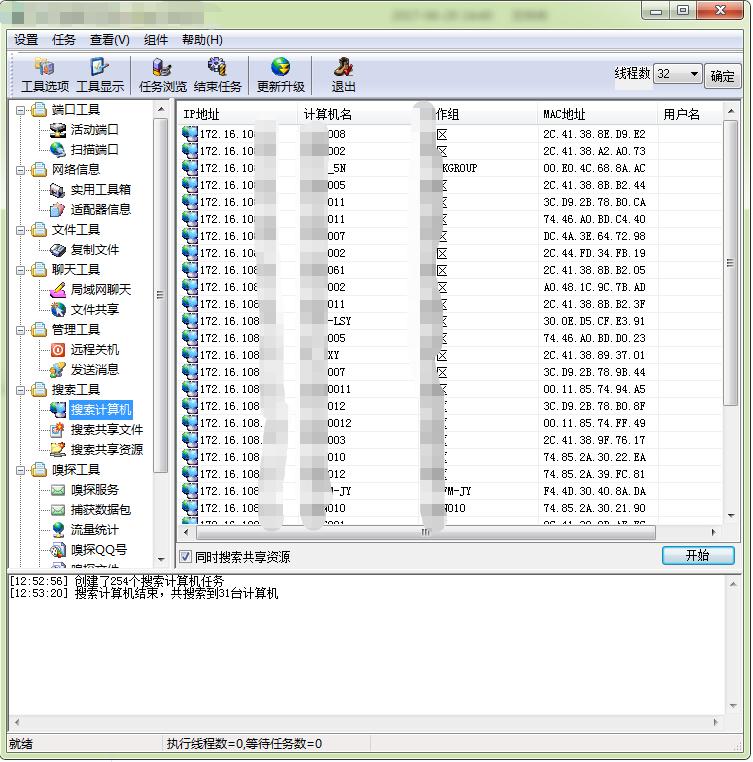The image size is (753, 762).
Task: Open the 帮助(H) menu
Action: (202, 40)
